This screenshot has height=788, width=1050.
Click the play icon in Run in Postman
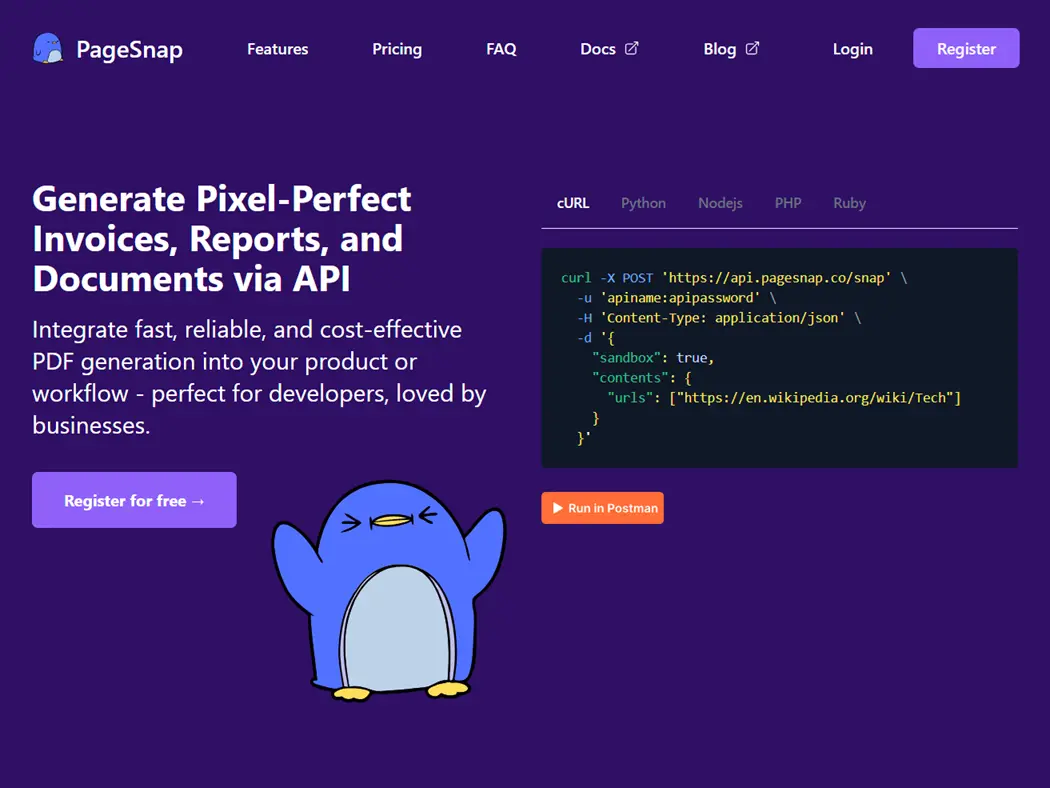point(557,508)
